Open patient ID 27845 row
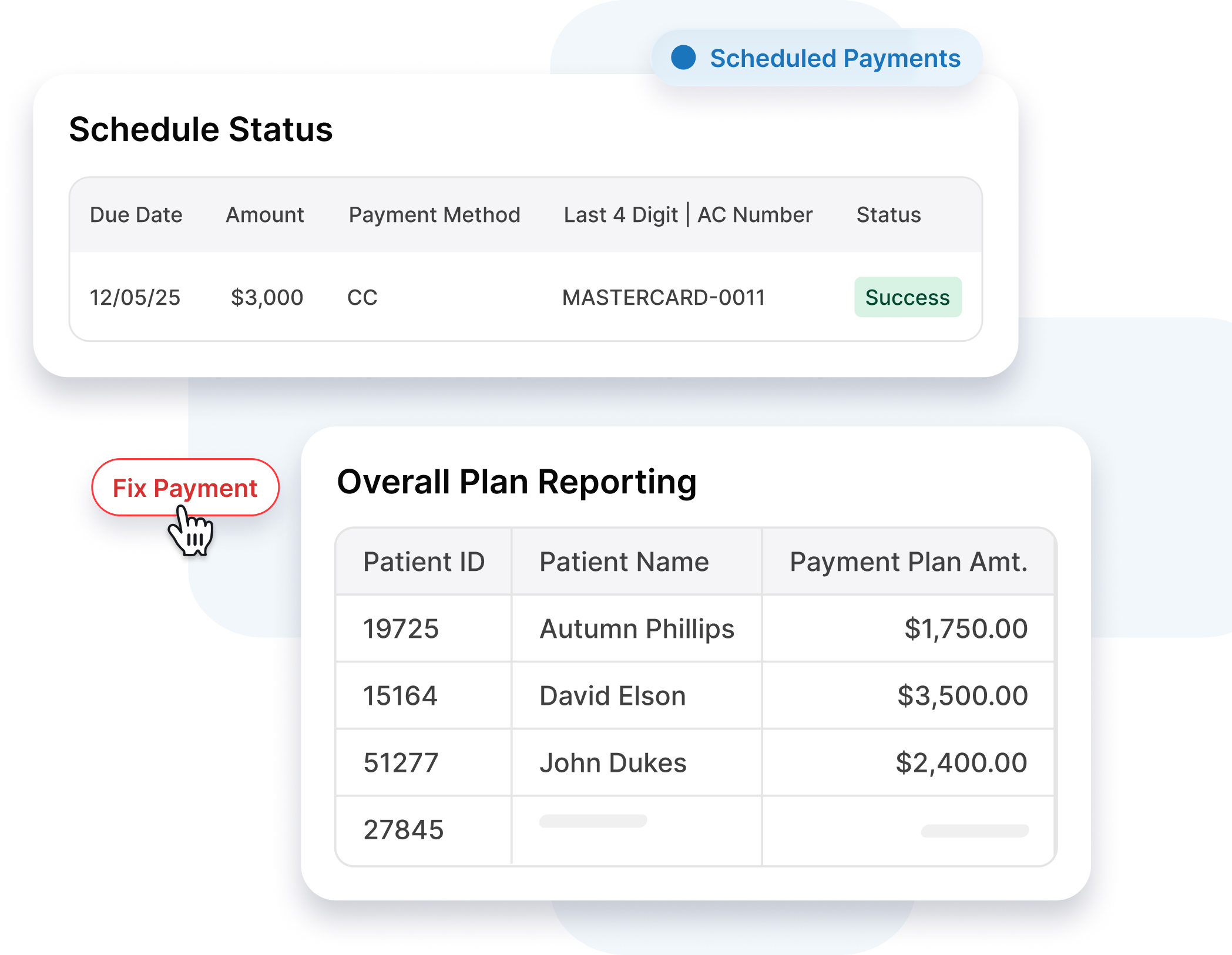The image size is (1232, 955). click(x=403, y=830)
